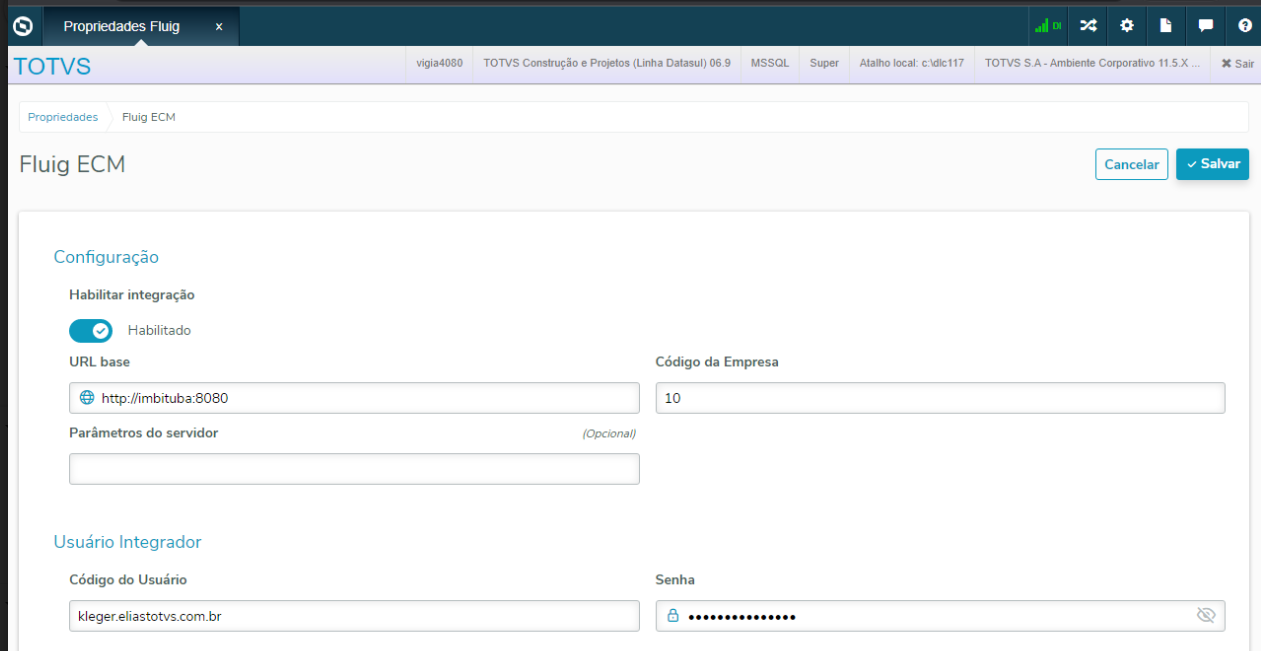Go to Propriedades breadcrumb link
This screenshot has width=1261, height=651.
point(63,117)
